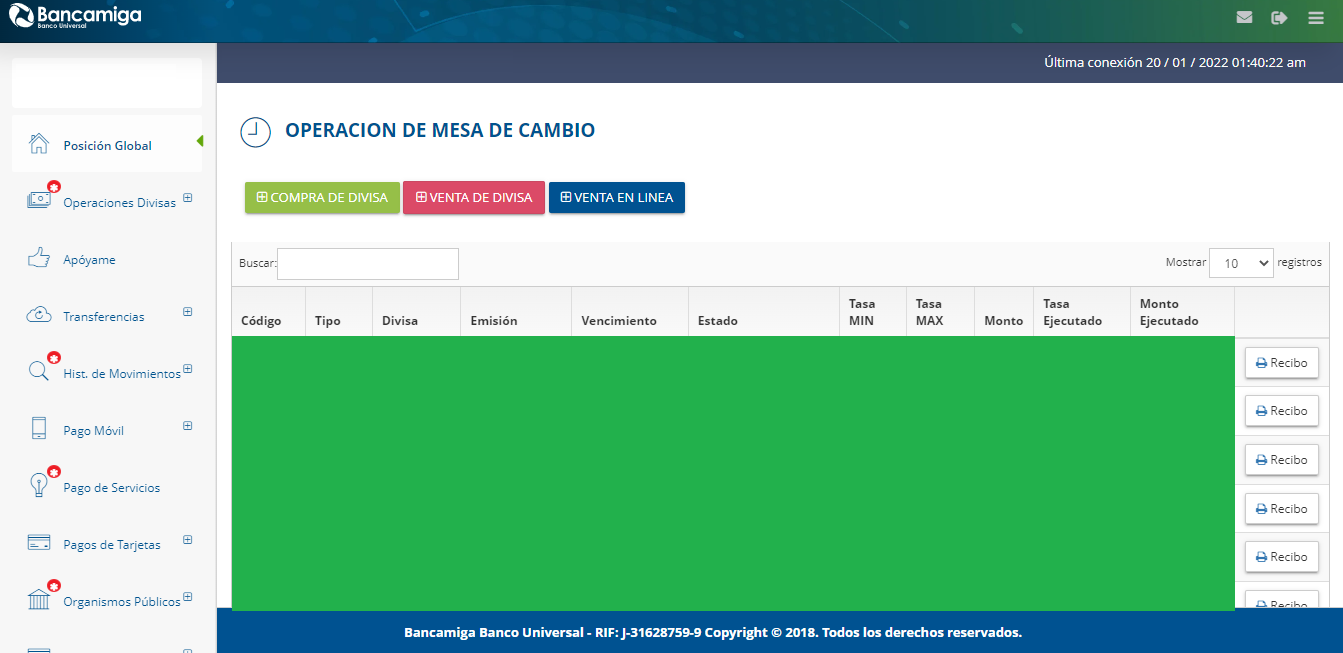Click the Última conexión timestamp text
The height and width of the screenshot is (653, 1343).
coord(1175,63)
